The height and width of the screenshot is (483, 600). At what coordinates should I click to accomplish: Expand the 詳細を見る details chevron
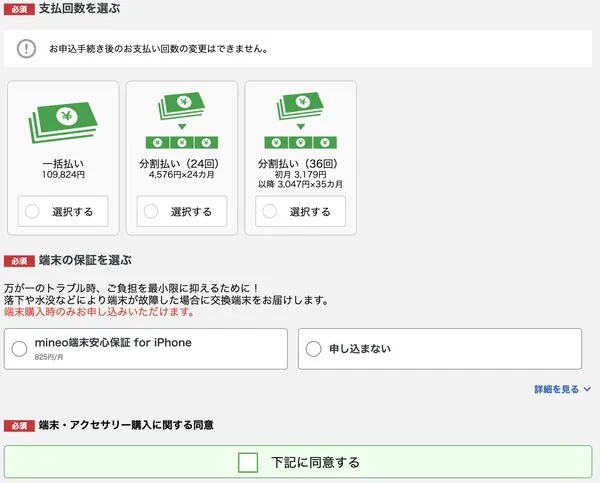point(587,389)
